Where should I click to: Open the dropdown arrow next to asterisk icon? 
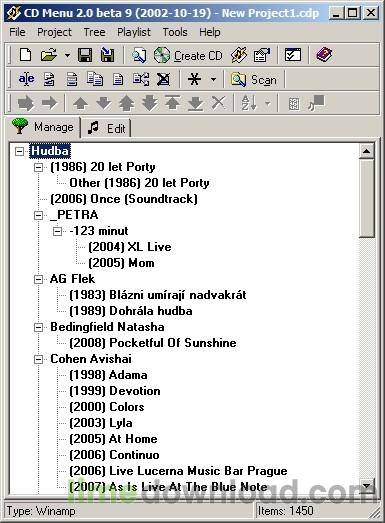(x=213, y=80)
